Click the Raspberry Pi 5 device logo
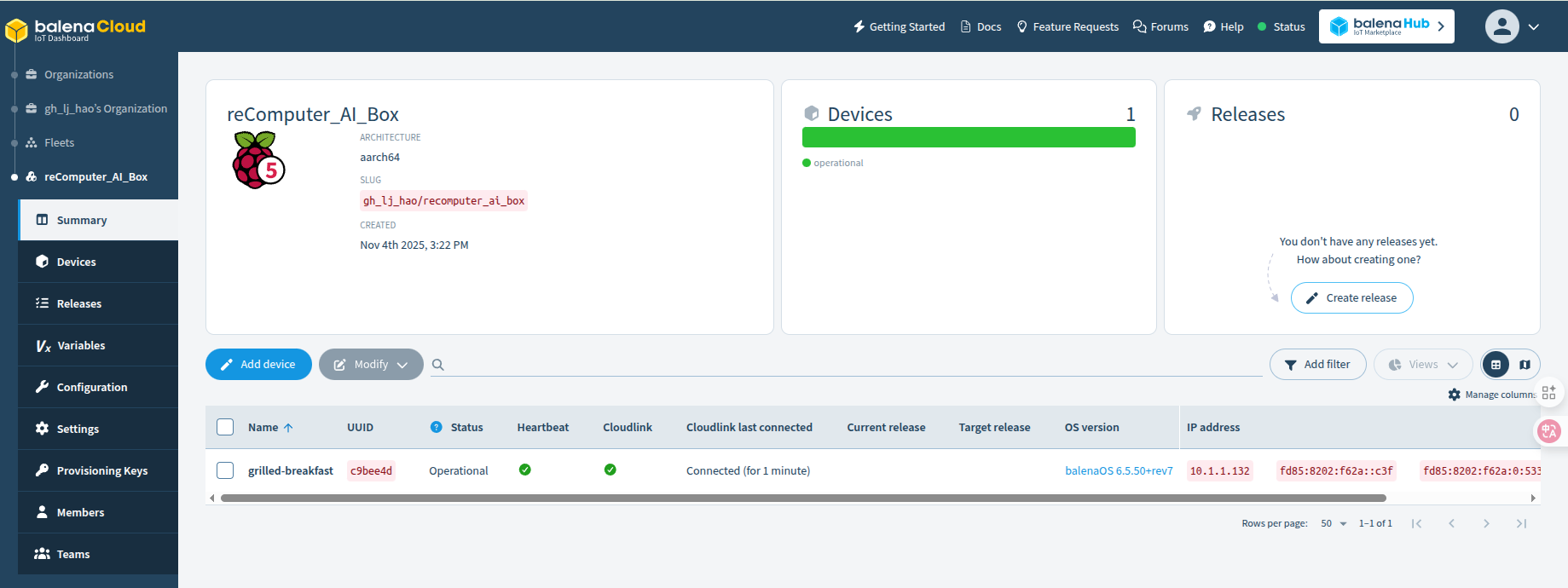Viewport: 1568px width, 588px height. coord(257,160)
